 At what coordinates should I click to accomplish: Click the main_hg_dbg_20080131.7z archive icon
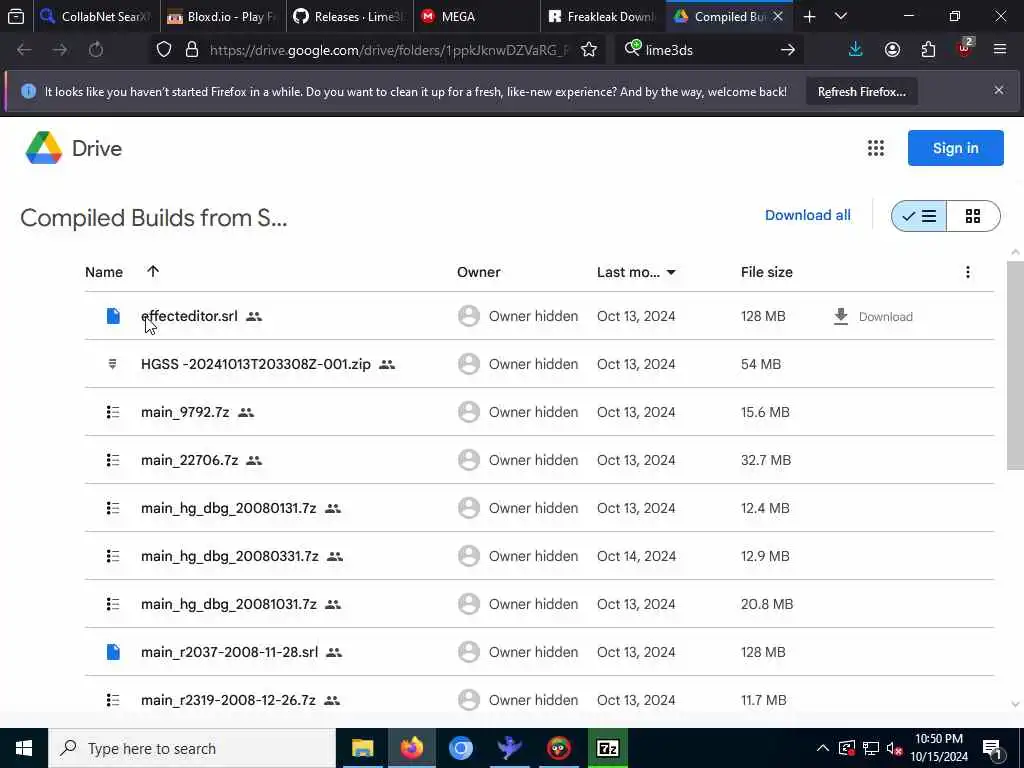point(113,508)
